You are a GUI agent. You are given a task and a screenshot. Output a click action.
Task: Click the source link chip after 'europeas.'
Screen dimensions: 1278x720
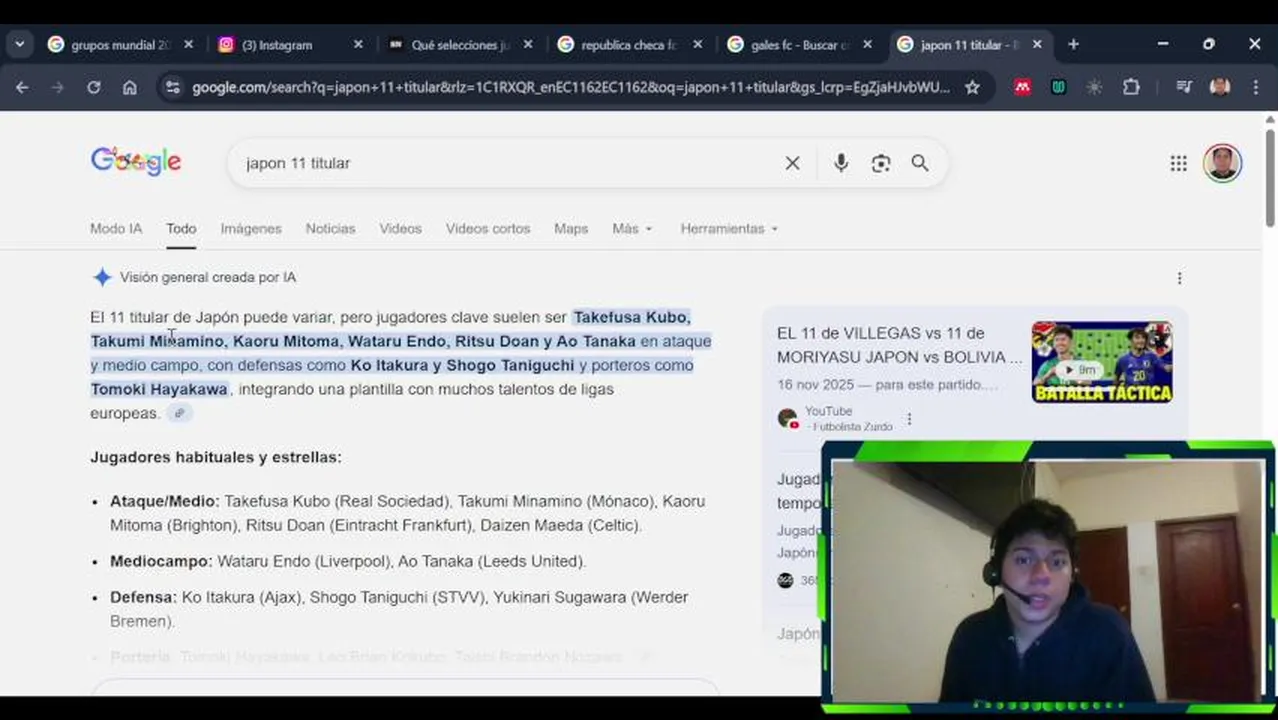179,413
